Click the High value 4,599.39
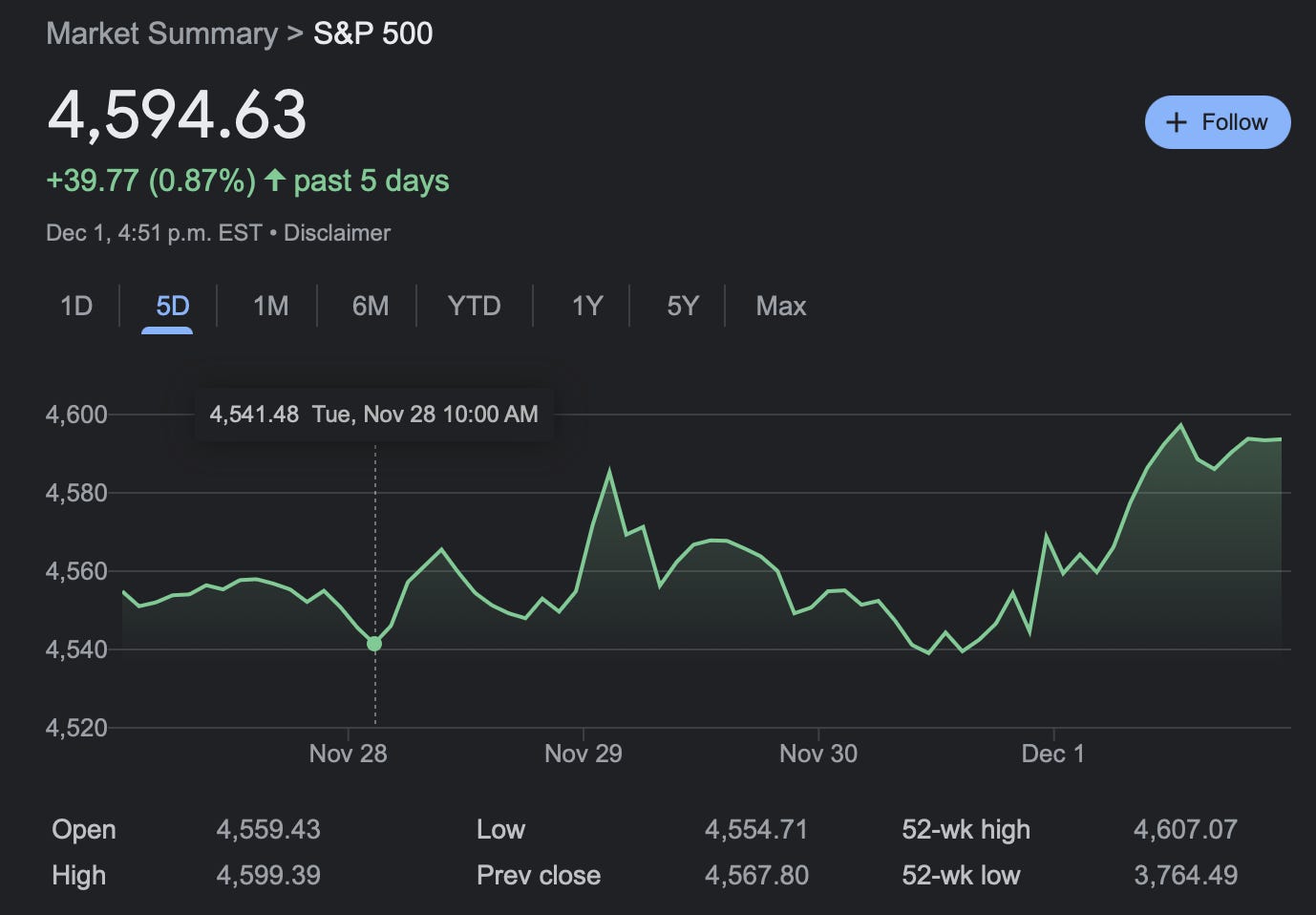The image size is (1316, 915). point(268,875)
